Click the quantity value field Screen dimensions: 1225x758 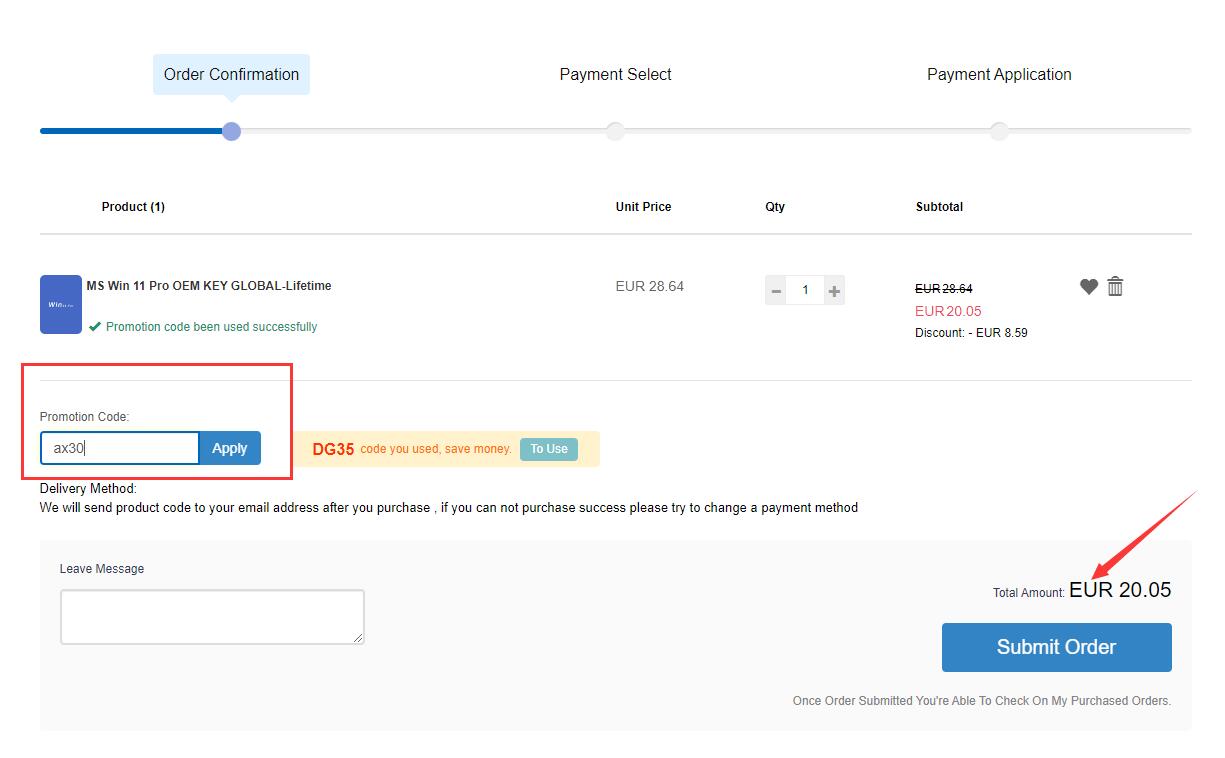point(805,290)
